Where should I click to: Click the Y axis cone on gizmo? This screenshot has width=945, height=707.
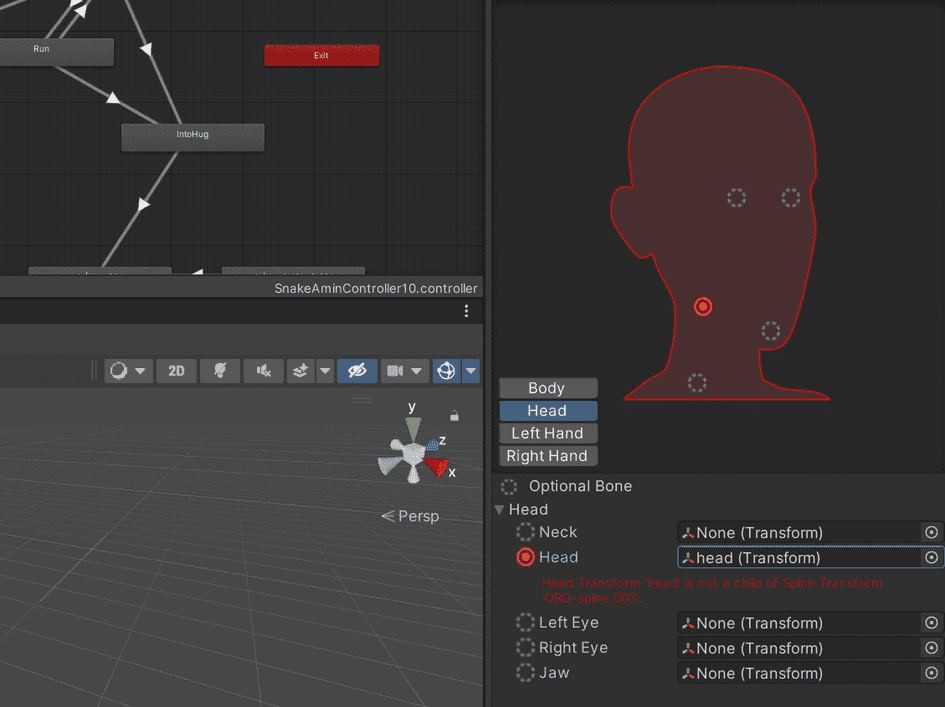pos(413,429)
